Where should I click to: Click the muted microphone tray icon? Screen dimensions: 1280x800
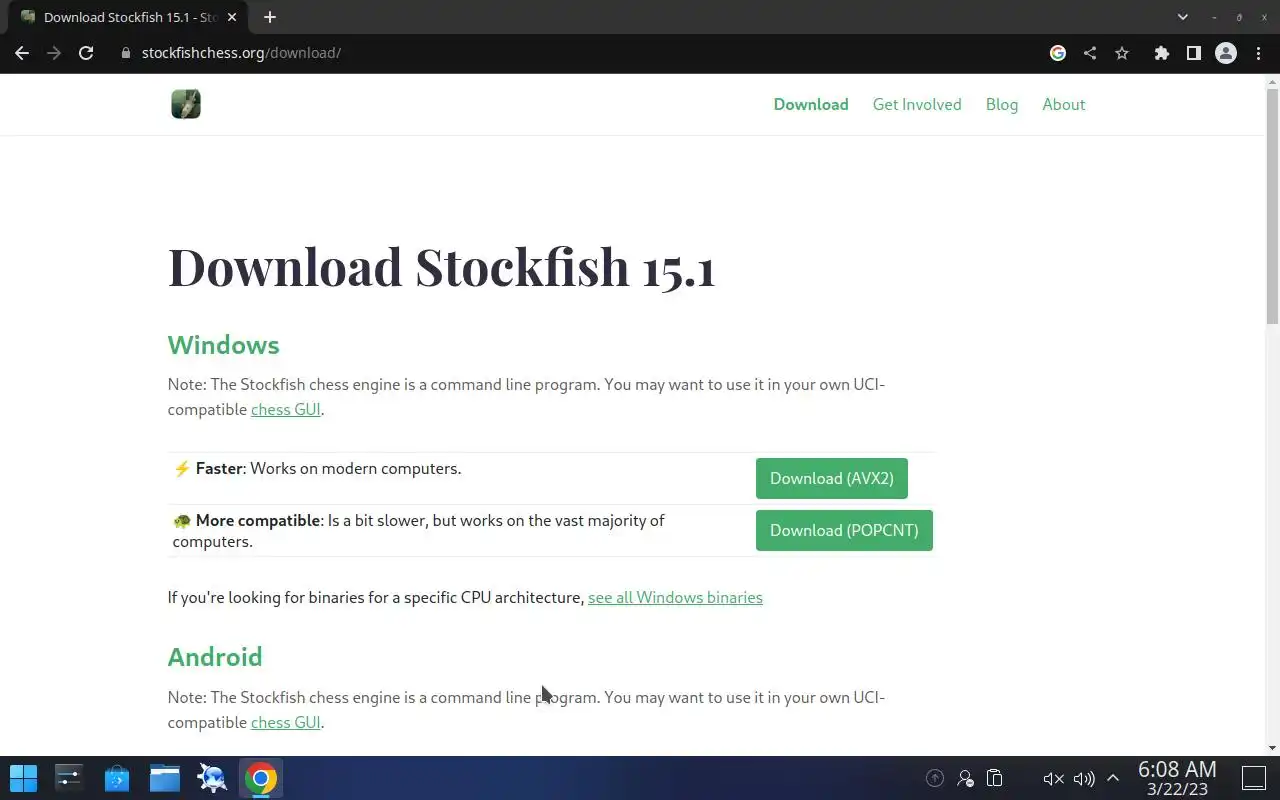pos(1053,778)
